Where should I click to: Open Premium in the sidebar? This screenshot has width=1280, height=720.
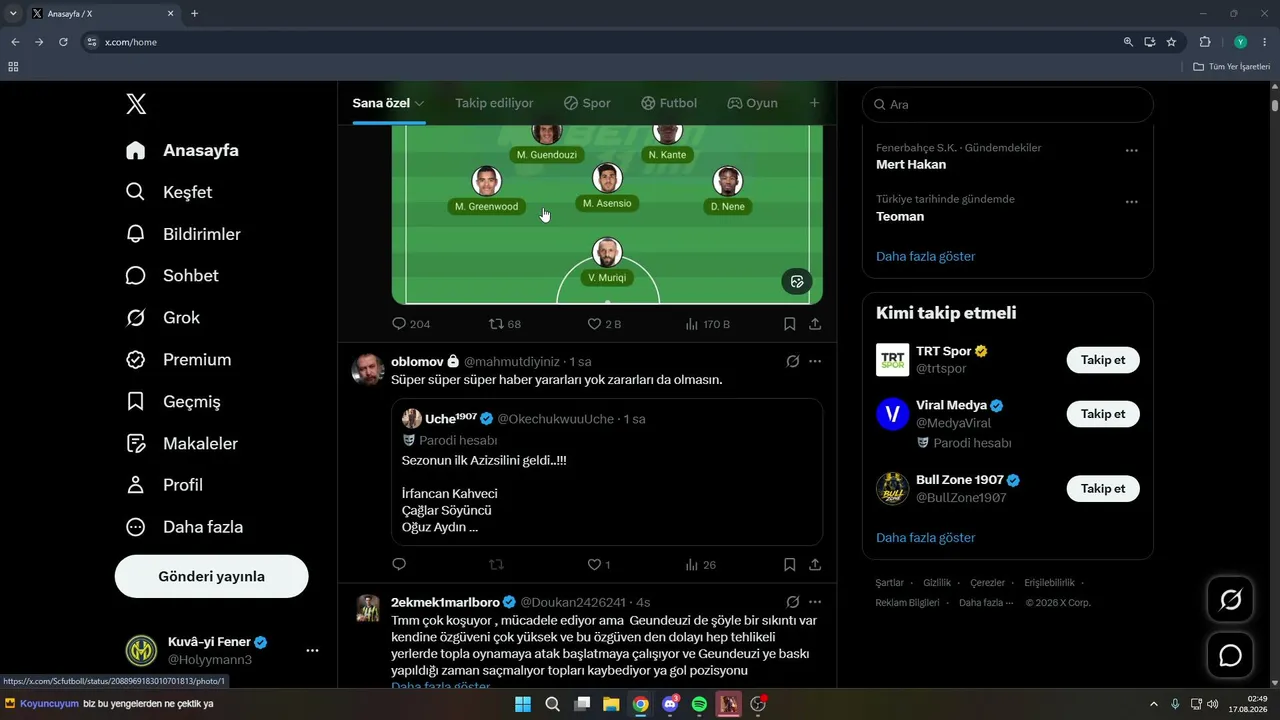pyautogui.click(x=178, y=360)
